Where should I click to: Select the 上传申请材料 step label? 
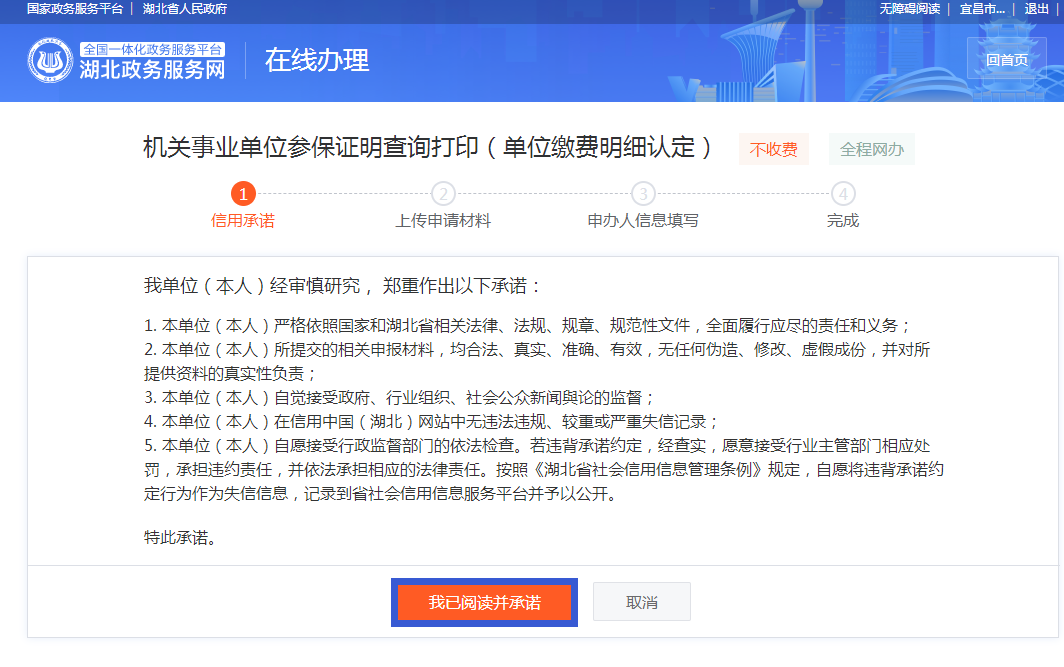point(443,221)
